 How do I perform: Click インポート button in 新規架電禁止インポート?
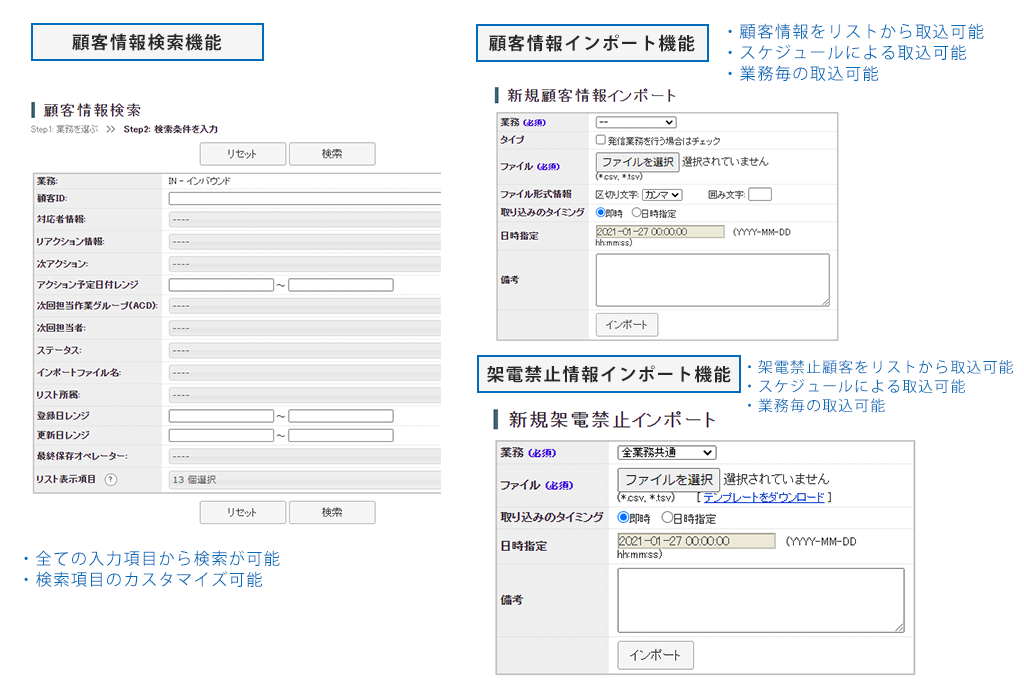pos(656,655)
